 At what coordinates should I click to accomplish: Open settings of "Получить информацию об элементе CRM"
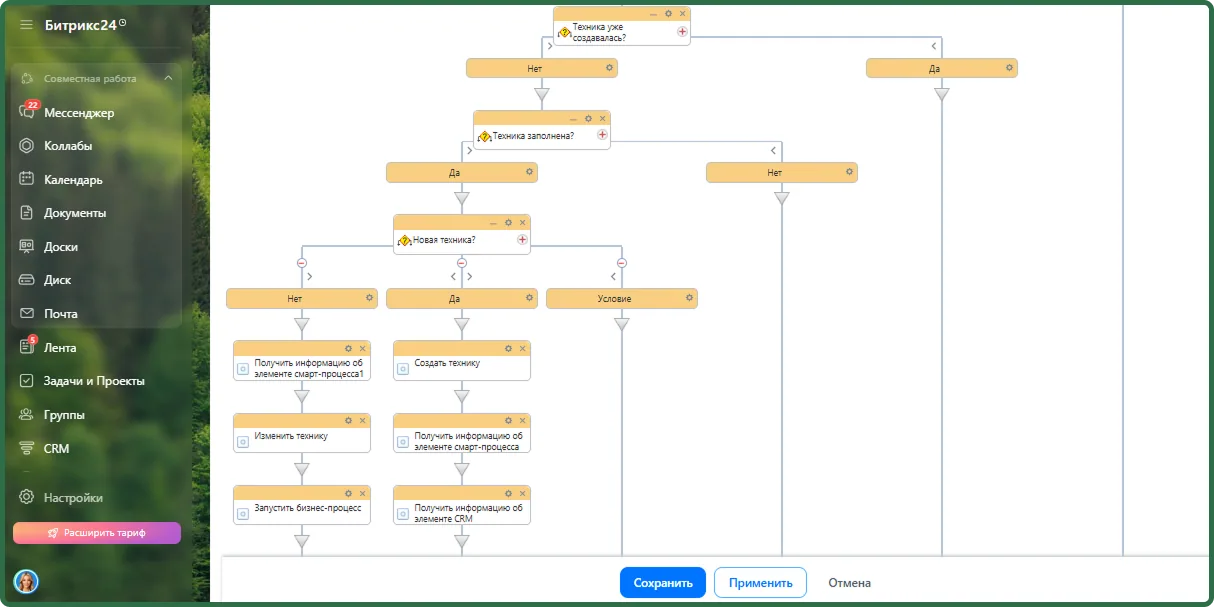[x=508, y=493]
